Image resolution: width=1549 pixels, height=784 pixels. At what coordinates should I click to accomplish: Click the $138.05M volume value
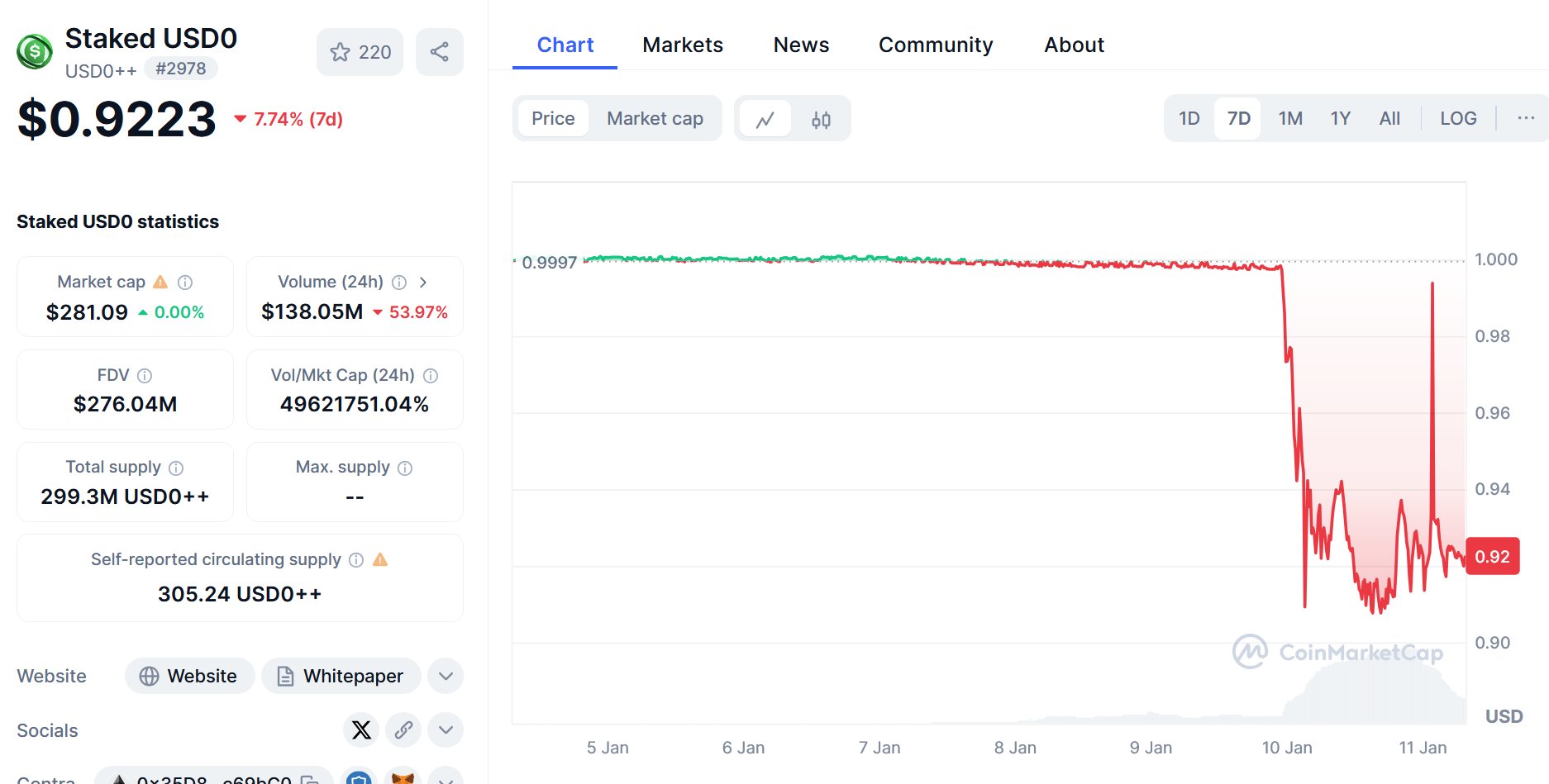312,311
